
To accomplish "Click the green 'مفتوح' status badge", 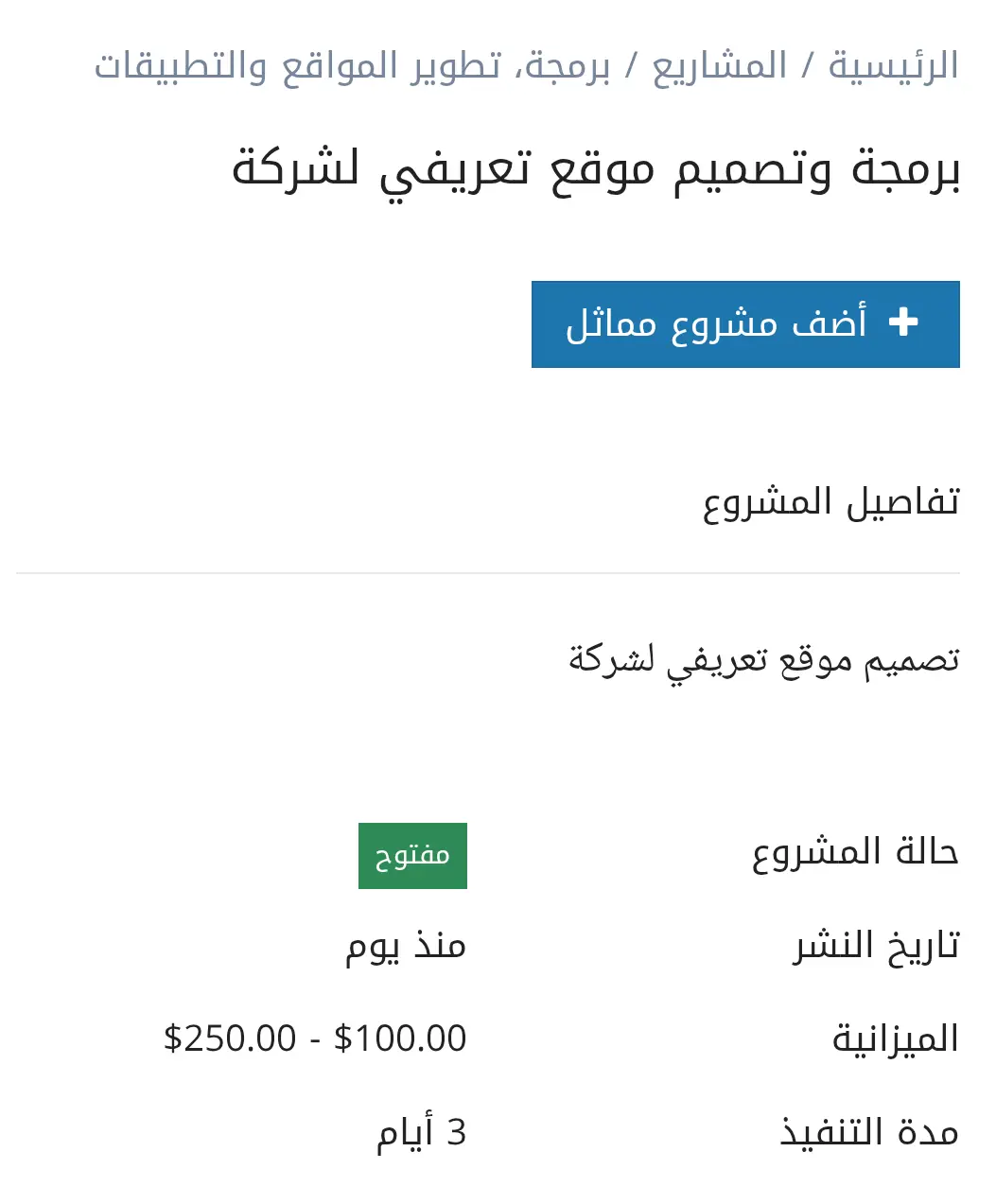I will 412,856.
